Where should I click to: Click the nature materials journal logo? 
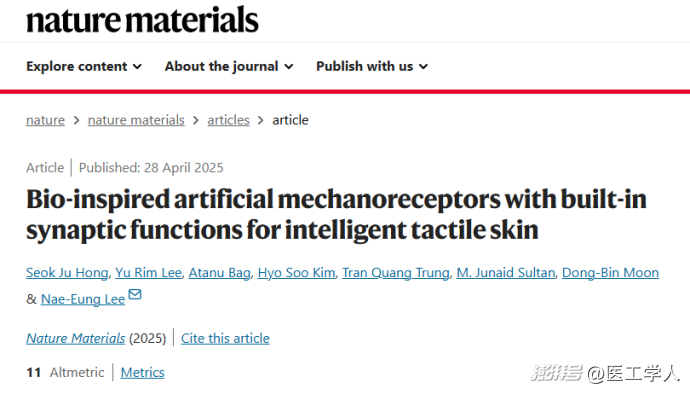142,20
